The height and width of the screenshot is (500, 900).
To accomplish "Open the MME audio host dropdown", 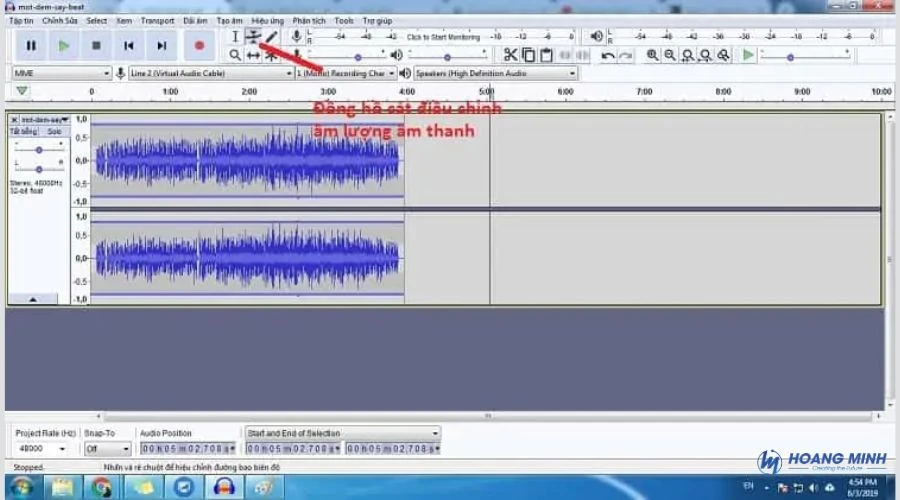I will point(61,73).
